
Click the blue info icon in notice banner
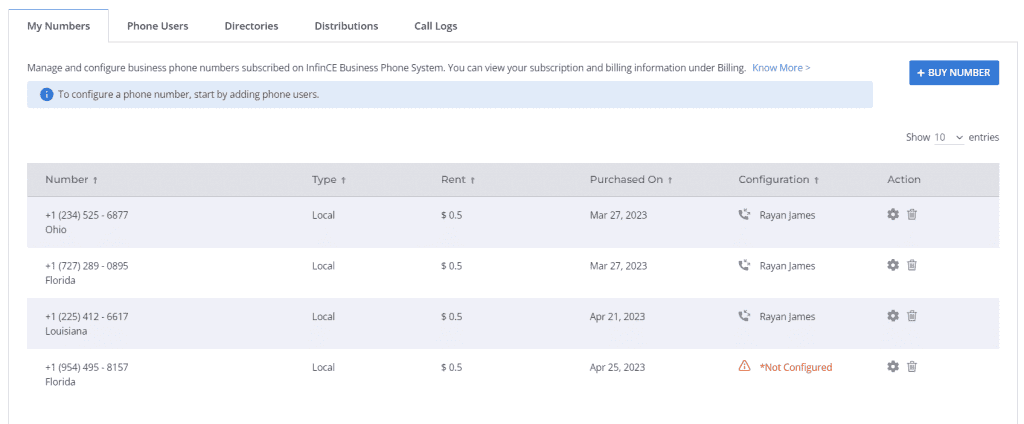tap(46, 95)
